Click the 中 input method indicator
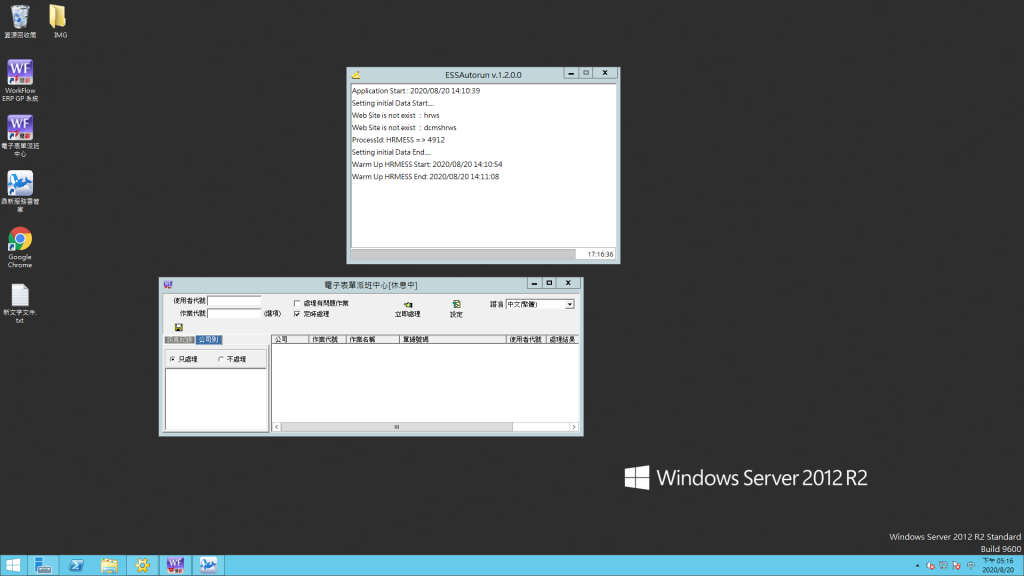Viewport: 1024px width, 576px height. click(x=970, y=566)
